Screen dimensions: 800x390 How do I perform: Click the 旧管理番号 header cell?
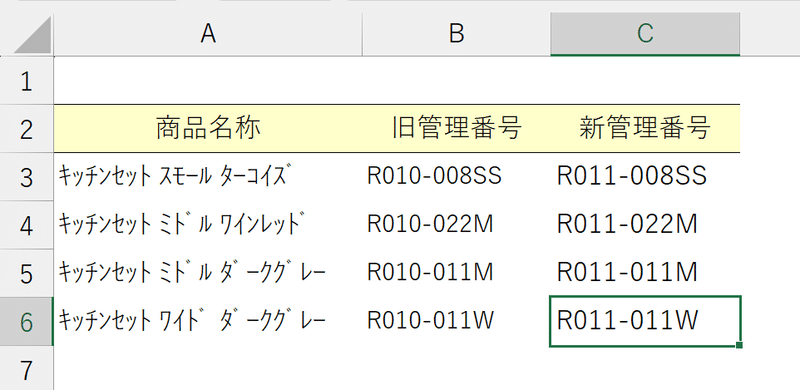457,129
